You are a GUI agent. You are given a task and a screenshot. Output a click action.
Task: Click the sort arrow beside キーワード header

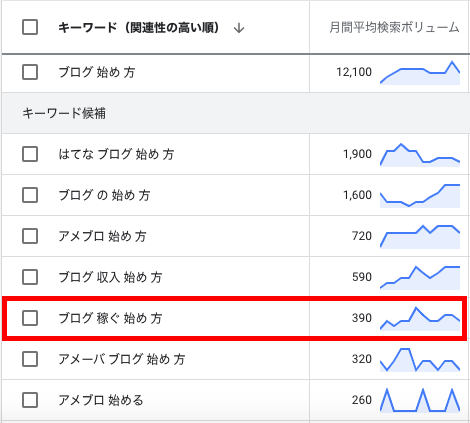[x=239, y=28]
